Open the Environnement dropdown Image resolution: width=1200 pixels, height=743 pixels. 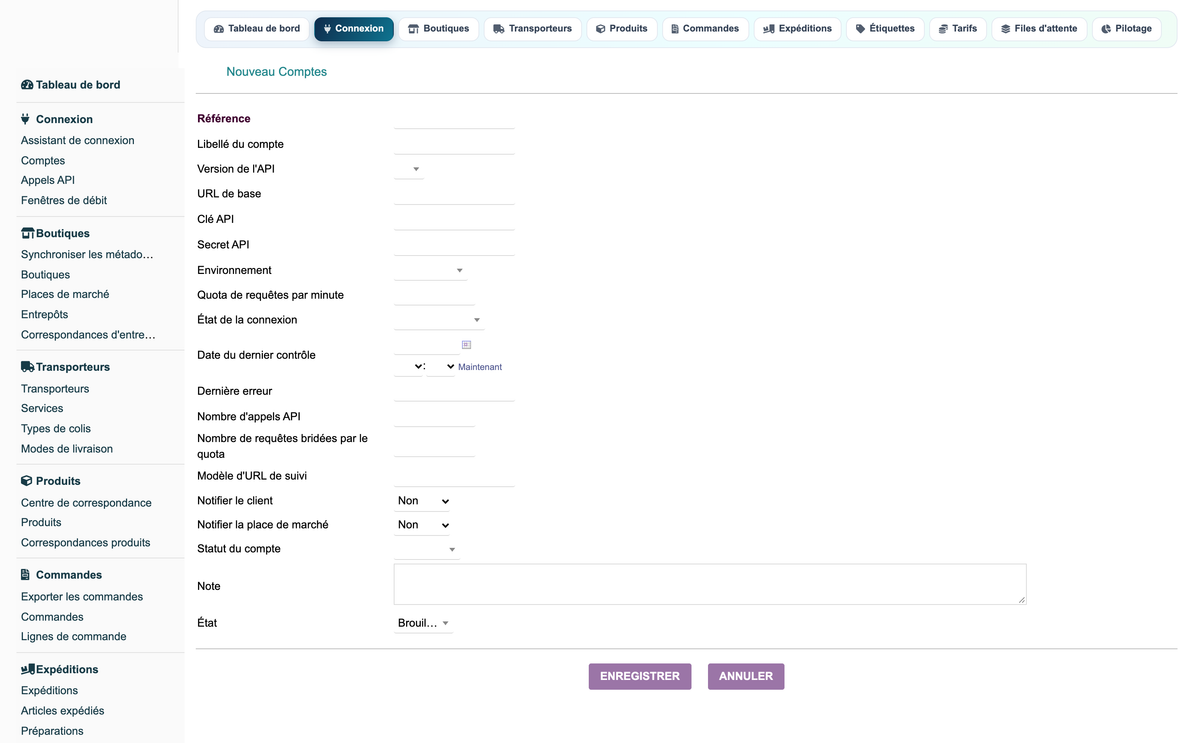[x=430, y=270]
